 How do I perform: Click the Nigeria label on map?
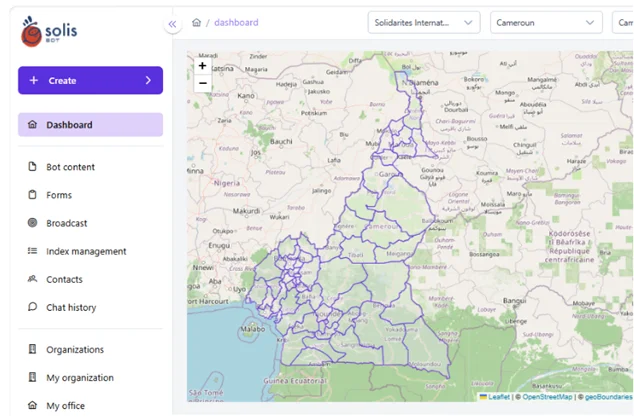(227, 183)
